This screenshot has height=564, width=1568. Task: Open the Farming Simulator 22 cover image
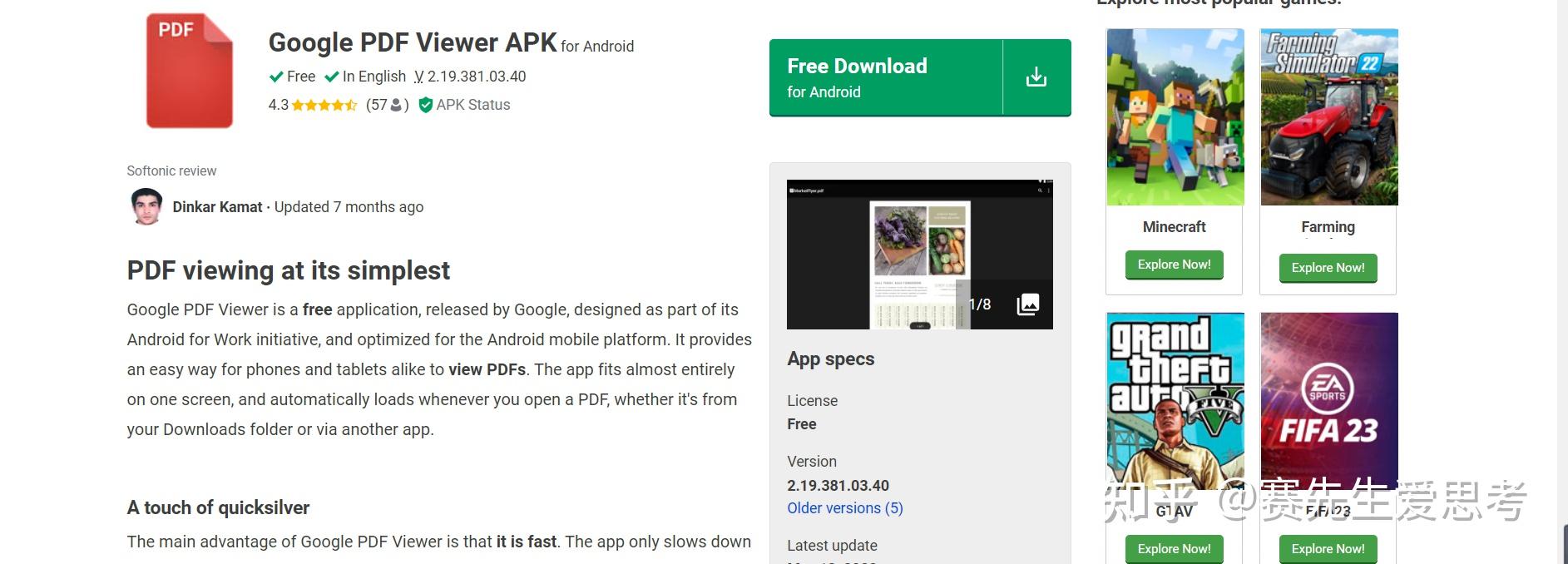(x=1329, y=117)
